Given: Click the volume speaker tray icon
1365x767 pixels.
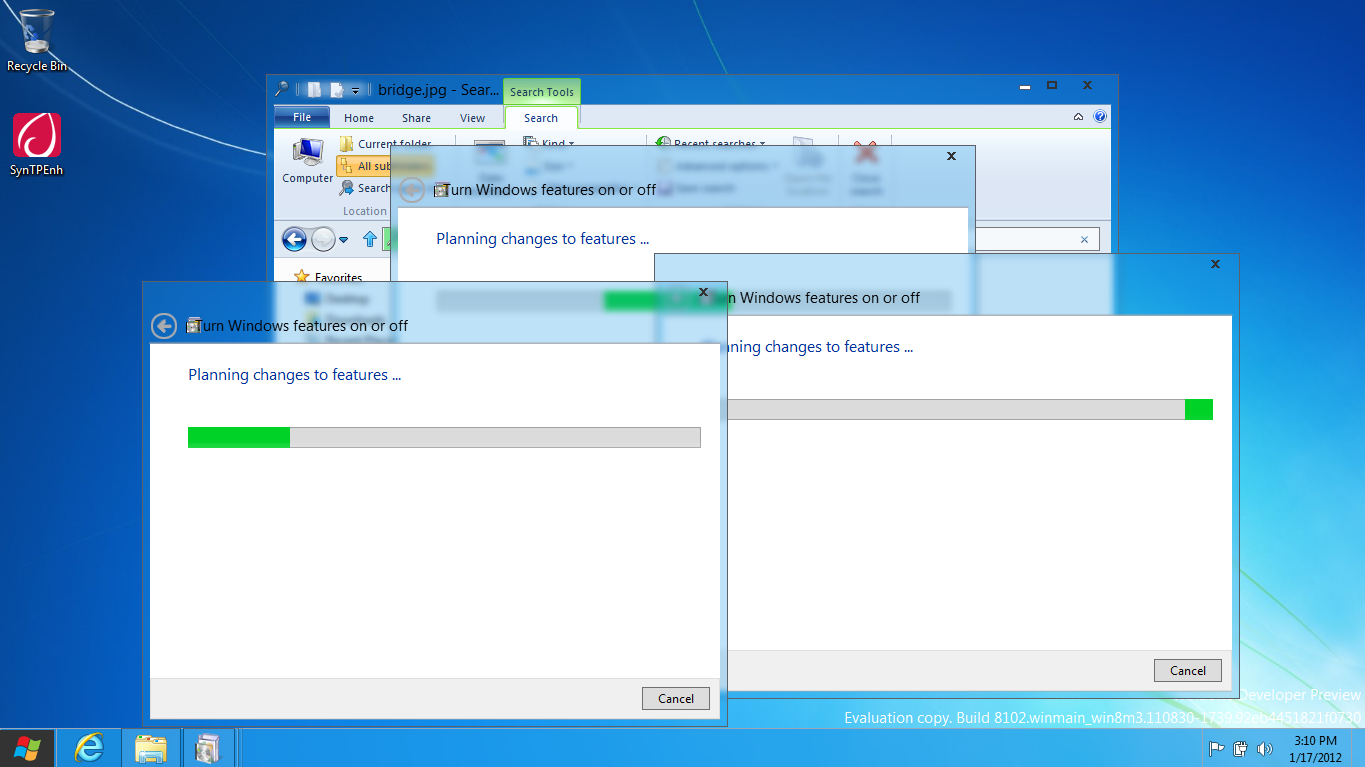Looking at the screenshot, I should tap(1265, 748).
